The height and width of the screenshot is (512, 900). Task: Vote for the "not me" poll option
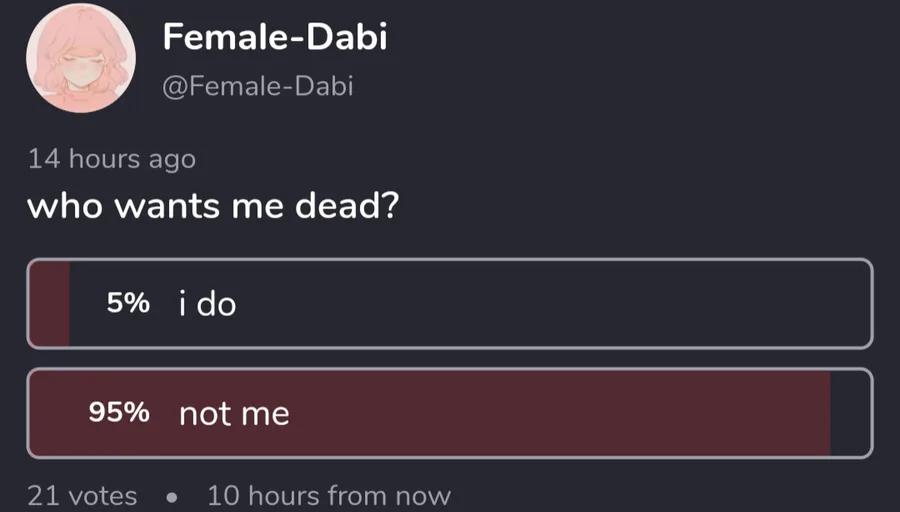click(450, 413)
